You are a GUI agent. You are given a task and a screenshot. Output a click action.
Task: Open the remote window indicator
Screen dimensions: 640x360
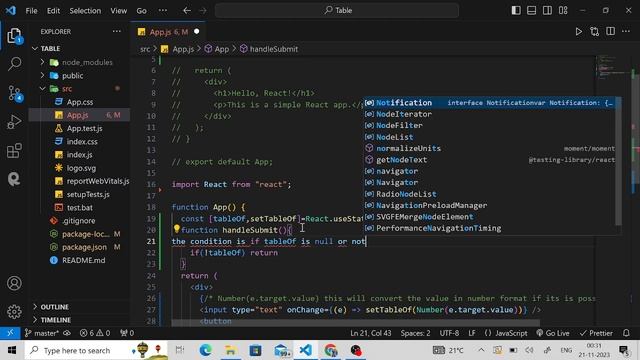tap(10, 333)
